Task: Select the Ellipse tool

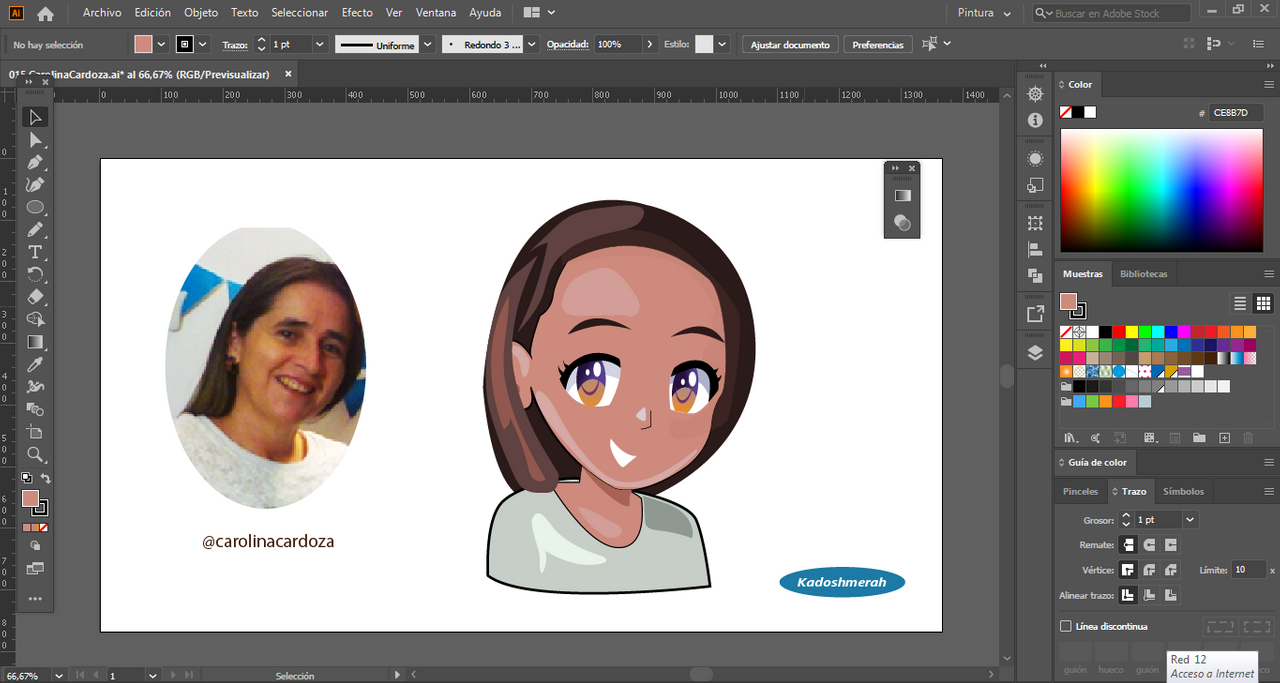Action: point(35,207)
